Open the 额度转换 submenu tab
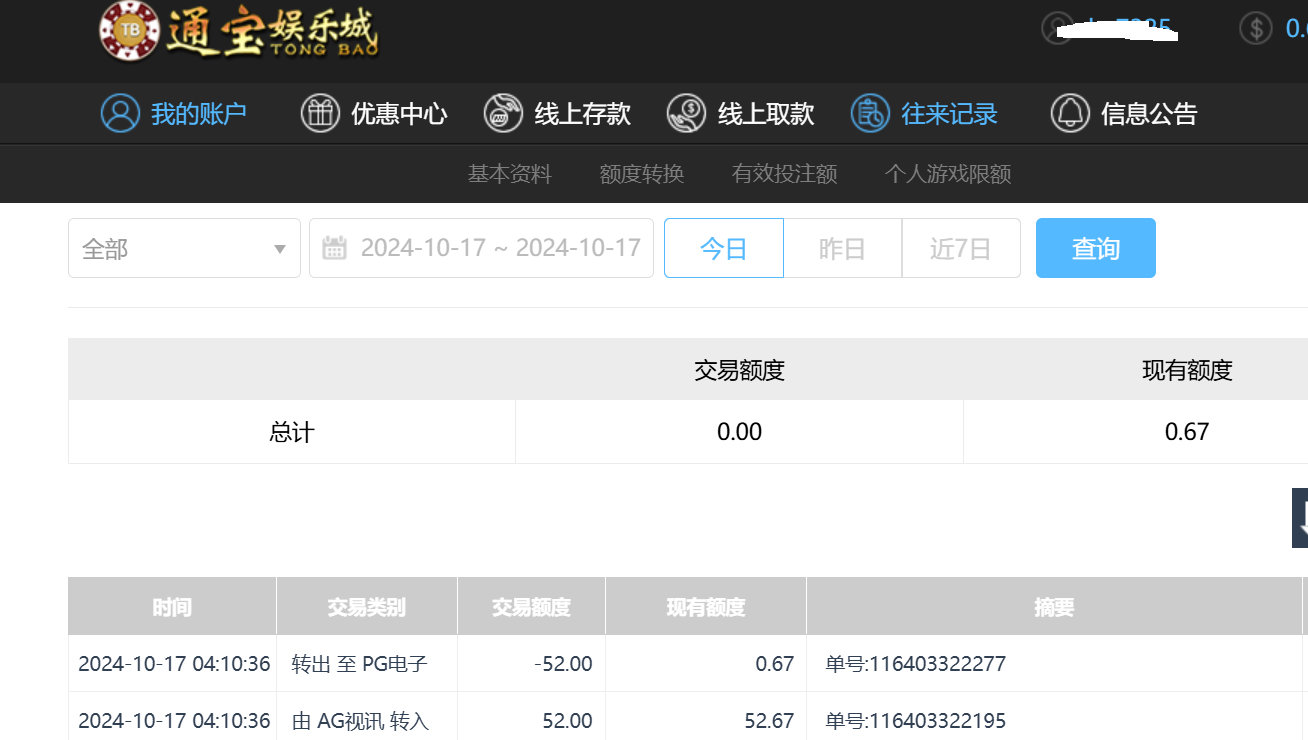The height and width of the screenshot is (740, 1308). (642, 174)
